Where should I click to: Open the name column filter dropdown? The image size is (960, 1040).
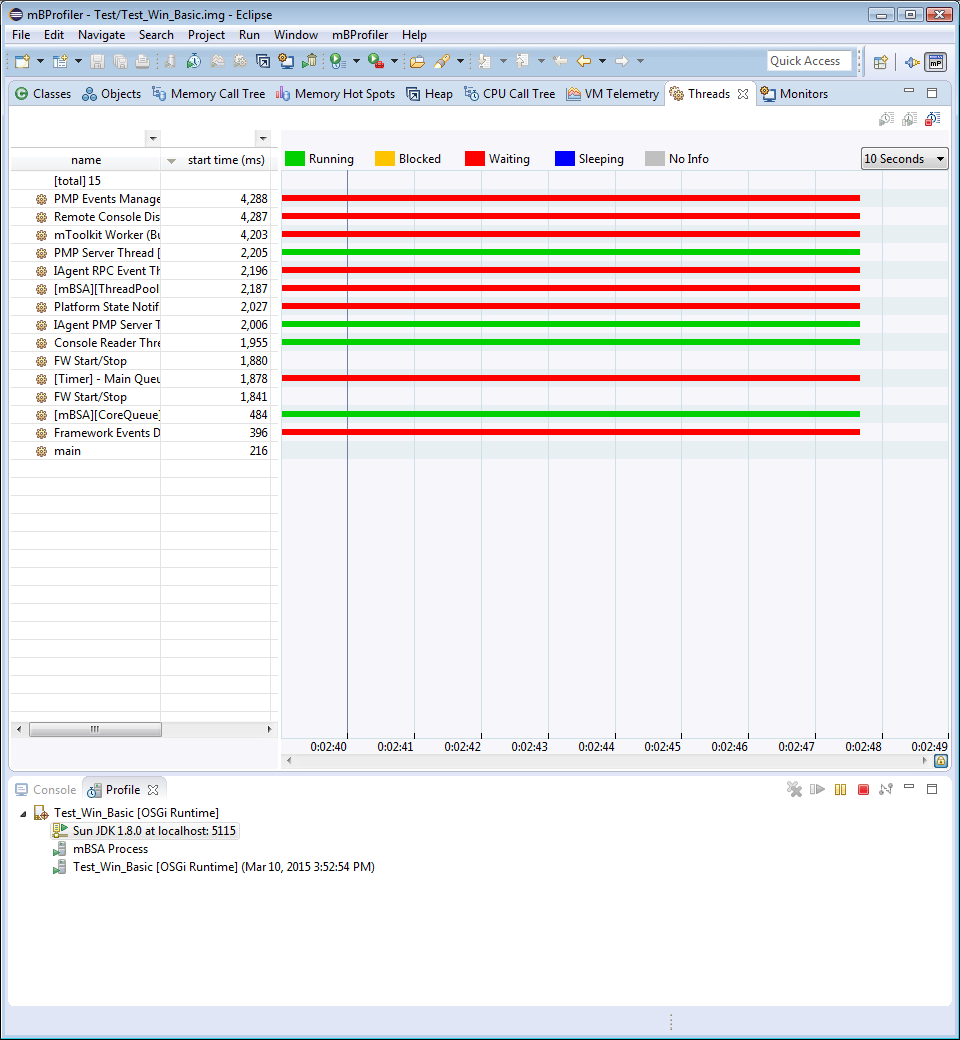(x=152, y=138)
